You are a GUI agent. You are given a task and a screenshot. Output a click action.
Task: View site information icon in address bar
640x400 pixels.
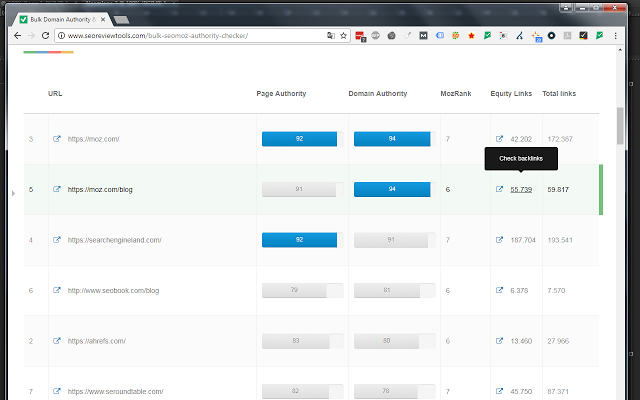click(61, 36)
